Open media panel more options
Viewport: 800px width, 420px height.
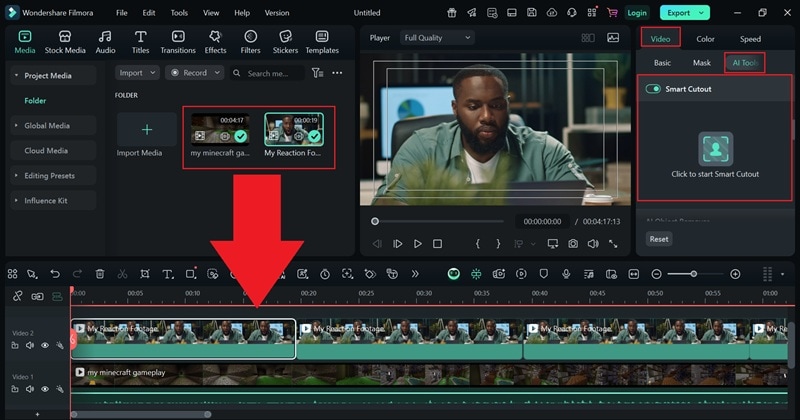point(337,73)
